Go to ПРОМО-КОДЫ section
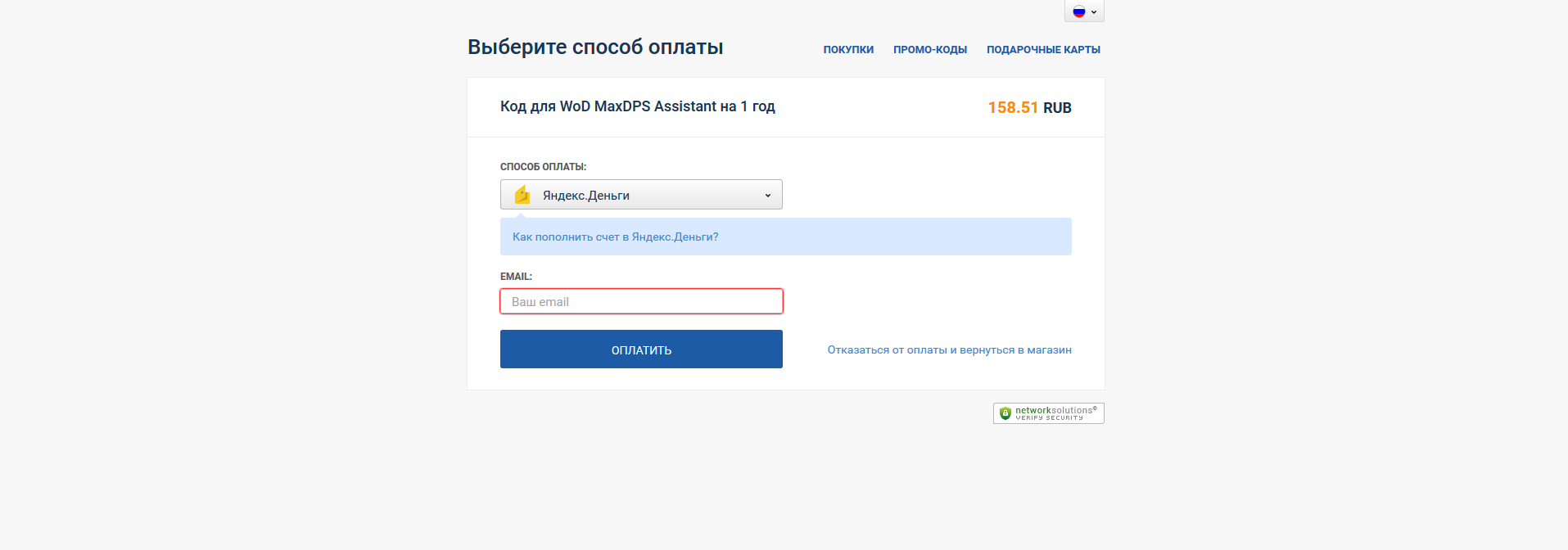This screenshot has height=550, width=1568. [x=930, y=50]
